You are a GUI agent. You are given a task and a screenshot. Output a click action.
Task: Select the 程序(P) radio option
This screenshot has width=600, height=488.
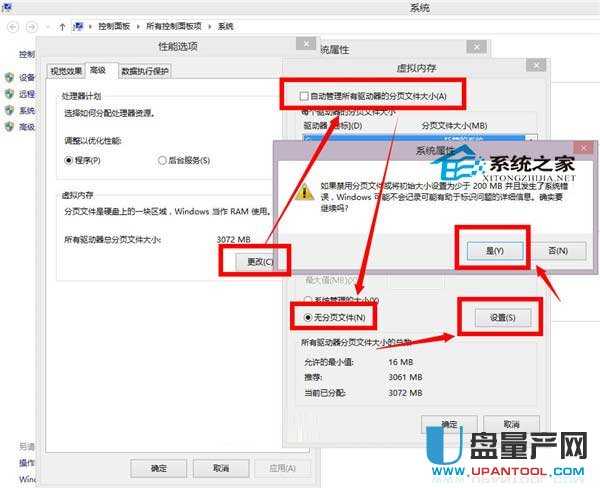pyautogui.click(x=69, y=160)
